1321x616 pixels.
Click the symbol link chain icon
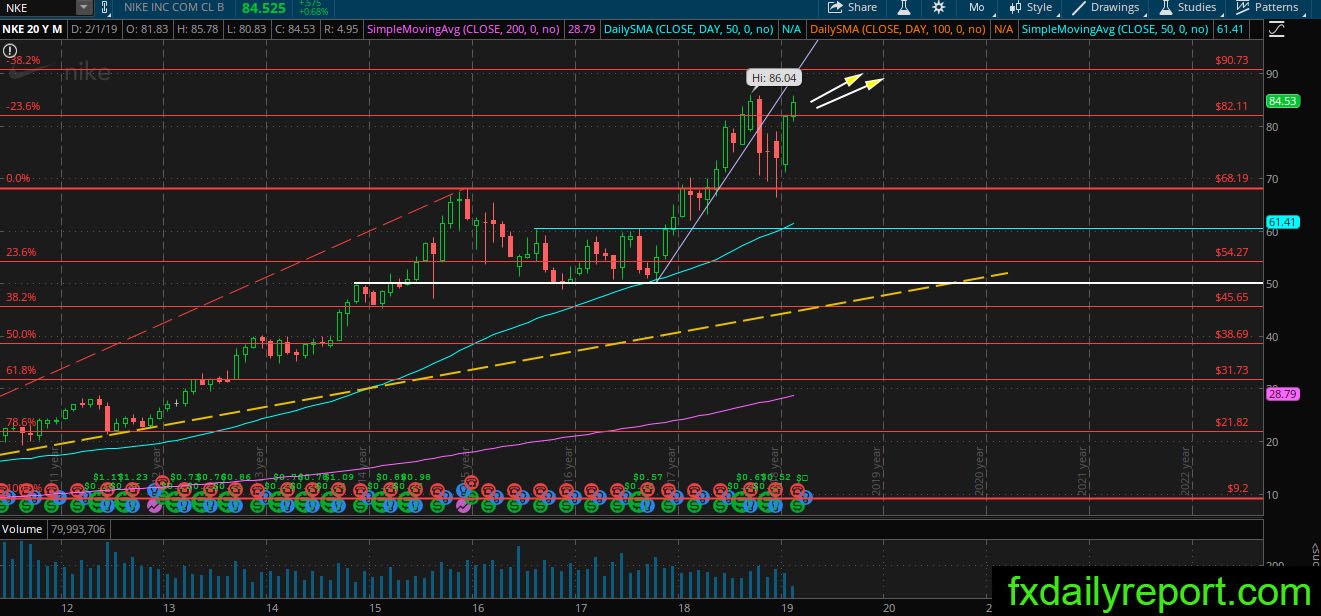pos(103,8)
